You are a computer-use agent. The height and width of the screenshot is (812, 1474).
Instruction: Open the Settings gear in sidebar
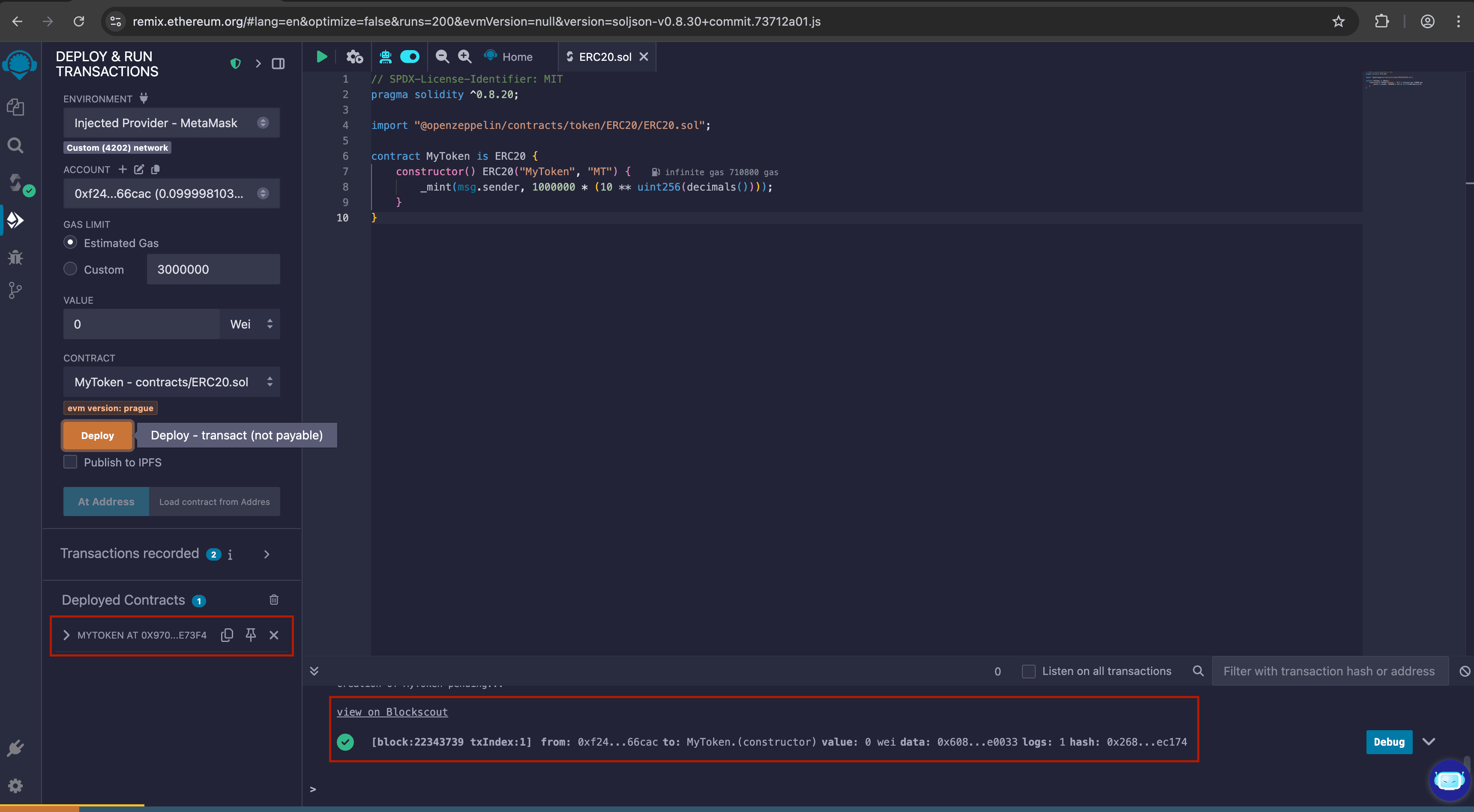coord(15,786)
